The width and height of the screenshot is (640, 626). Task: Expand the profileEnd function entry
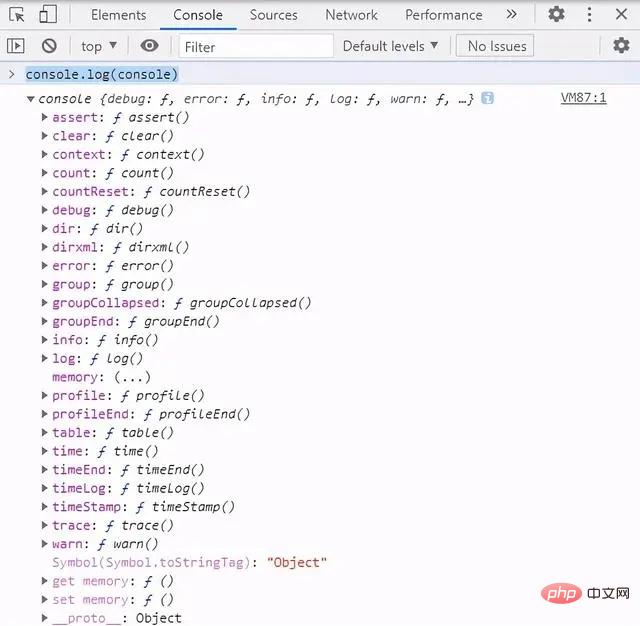[x=44, y=414]
